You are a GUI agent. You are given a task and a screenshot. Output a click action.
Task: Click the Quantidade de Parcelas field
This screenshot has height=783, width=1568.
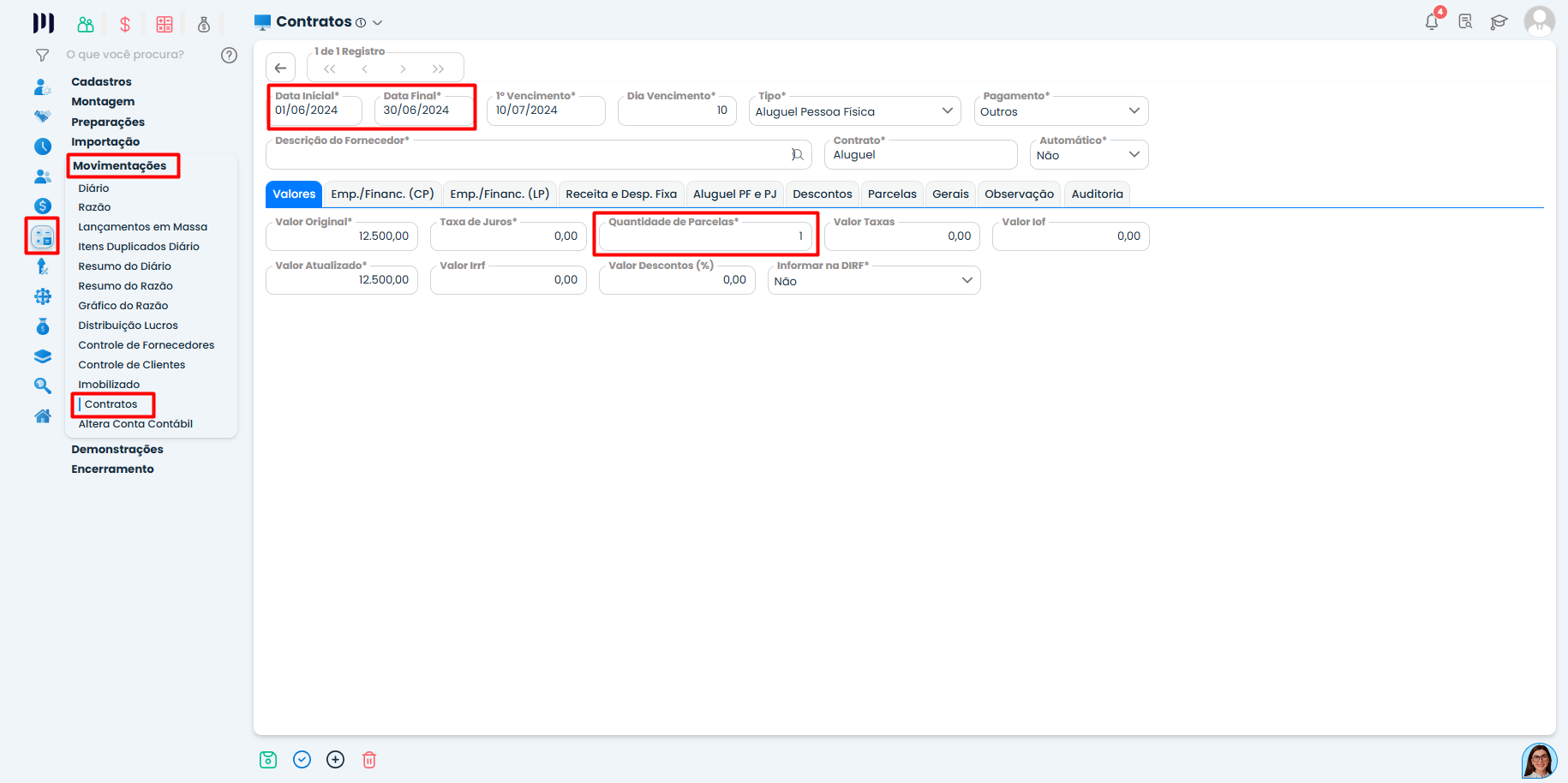(705, 236)
